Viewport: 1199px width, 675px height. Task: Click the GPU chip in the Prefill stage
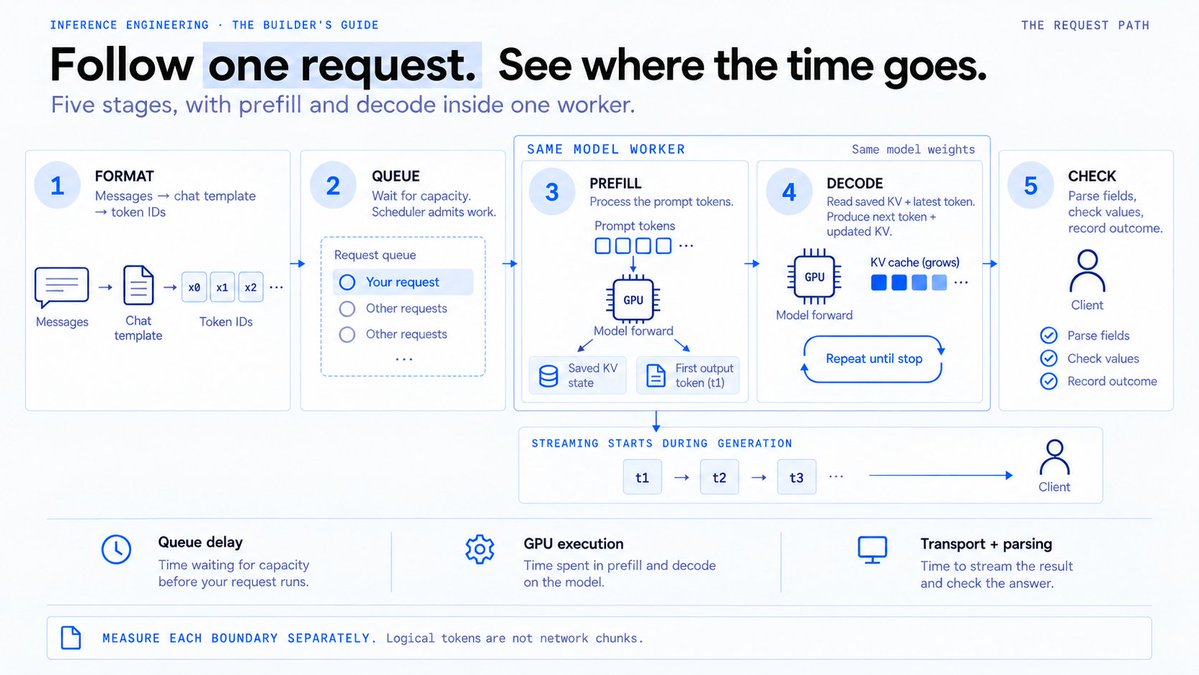pos(633,300)
